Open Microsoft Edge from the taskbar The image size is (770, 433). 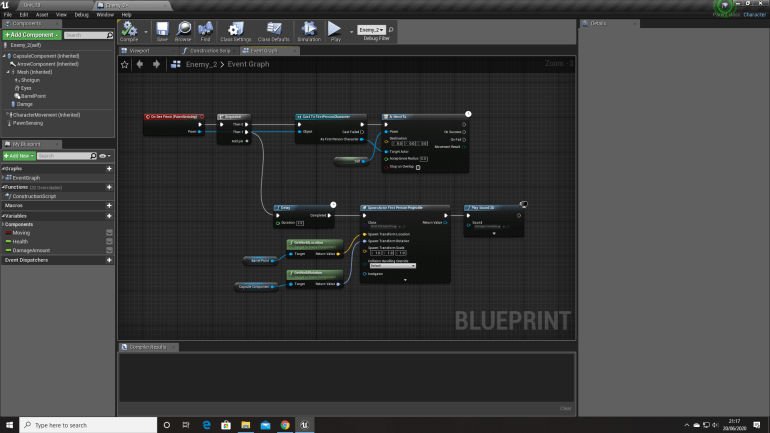point(206,425)
